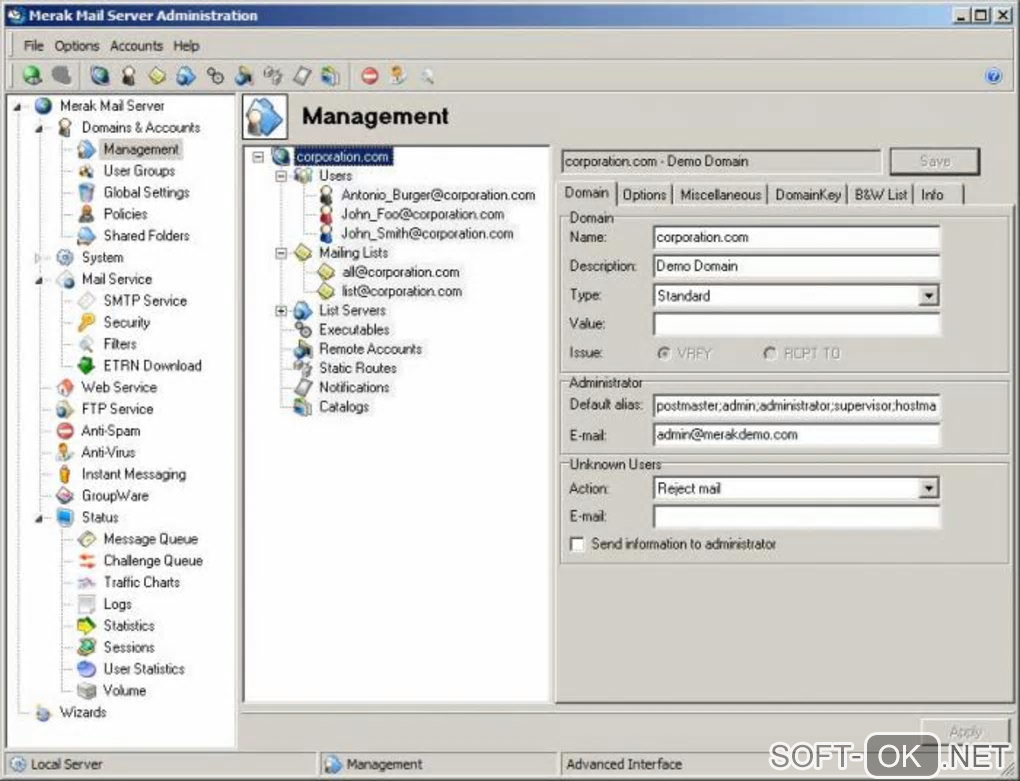Open the Options menu
Viewport: 1020px width, 781px height.
point(77,46)
